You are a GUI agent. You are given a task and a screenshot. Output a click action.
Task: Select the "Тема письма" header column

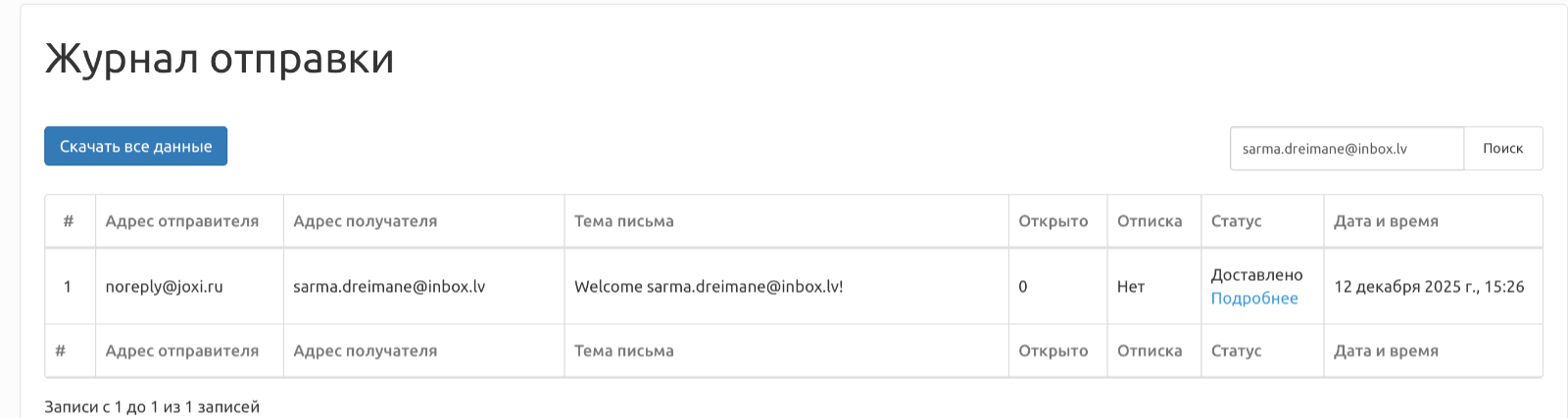[624, 221]
